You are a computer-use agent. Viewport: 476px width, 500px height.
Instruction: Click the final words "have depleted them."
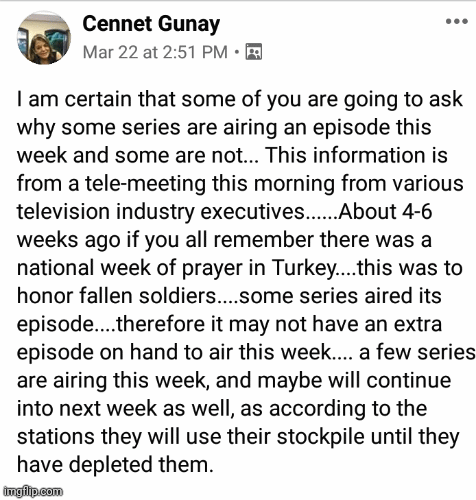pos(115,465)
